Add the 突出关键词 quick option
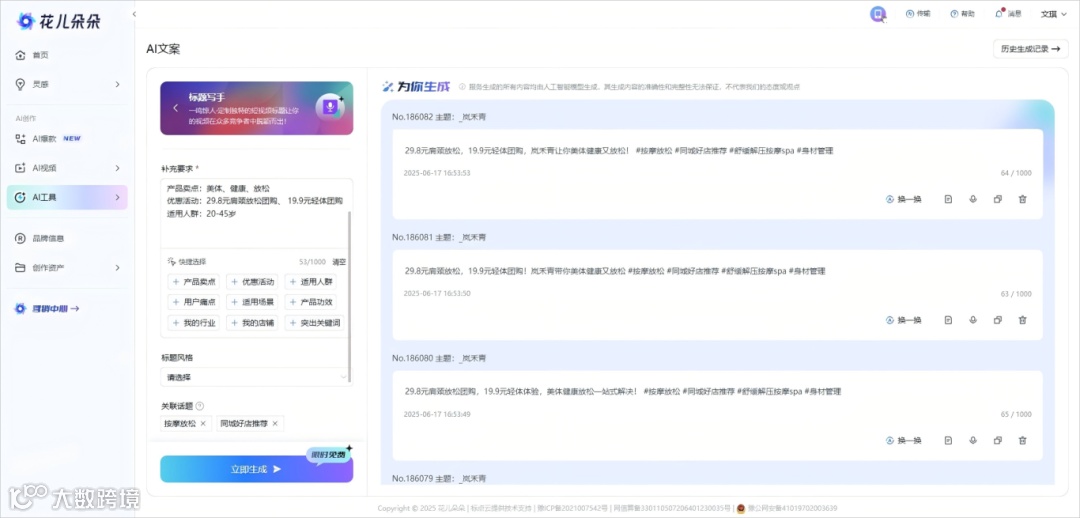The image size is (1080, 518). [x=314, y=323]
